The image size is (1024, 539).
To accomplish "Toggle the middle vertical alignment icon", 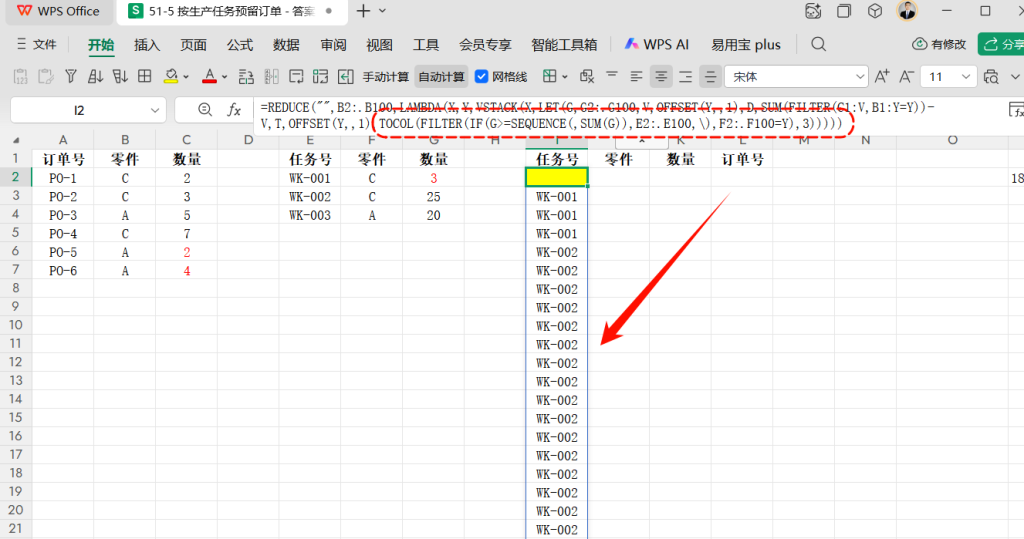I will click(x=710, y=77).
